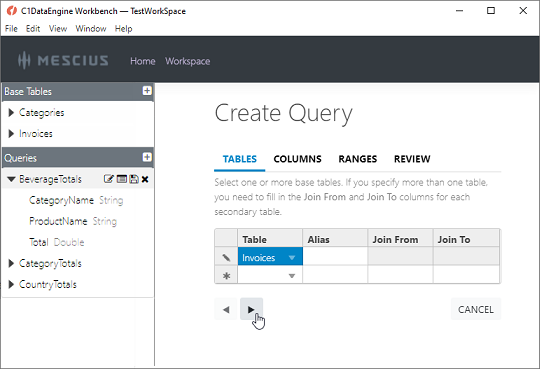This screenshot has width=540, height=369.
Task: Open the Invoices table dropdown arrow
Action: click(x=292, y=258)
